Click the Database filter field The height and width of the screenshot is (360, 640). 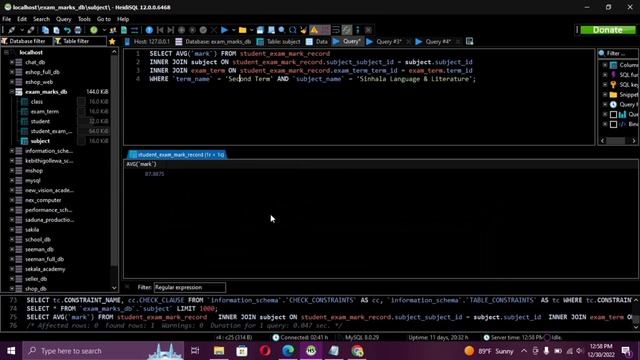click(x=27, y=41)
